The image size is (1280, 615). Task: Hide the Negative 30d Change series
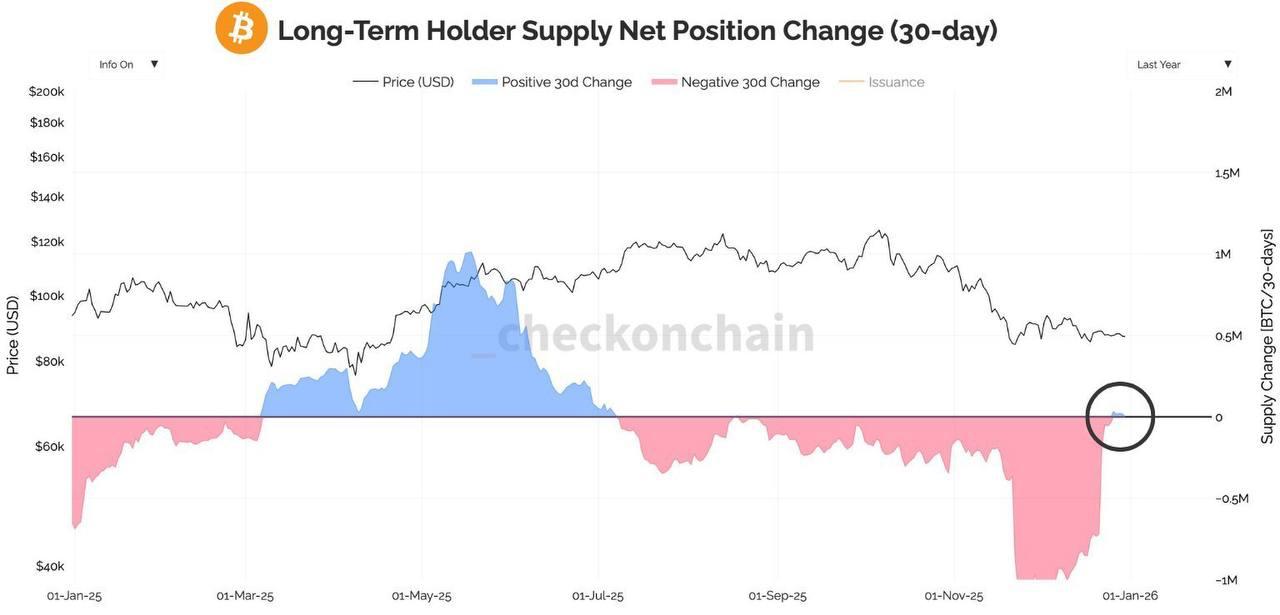tap(750, 82)
